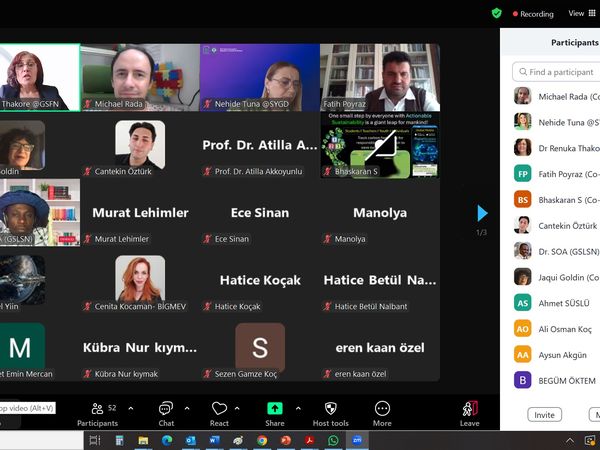Open the Participants panel button

pyautogui.click(x=98, y=414)
